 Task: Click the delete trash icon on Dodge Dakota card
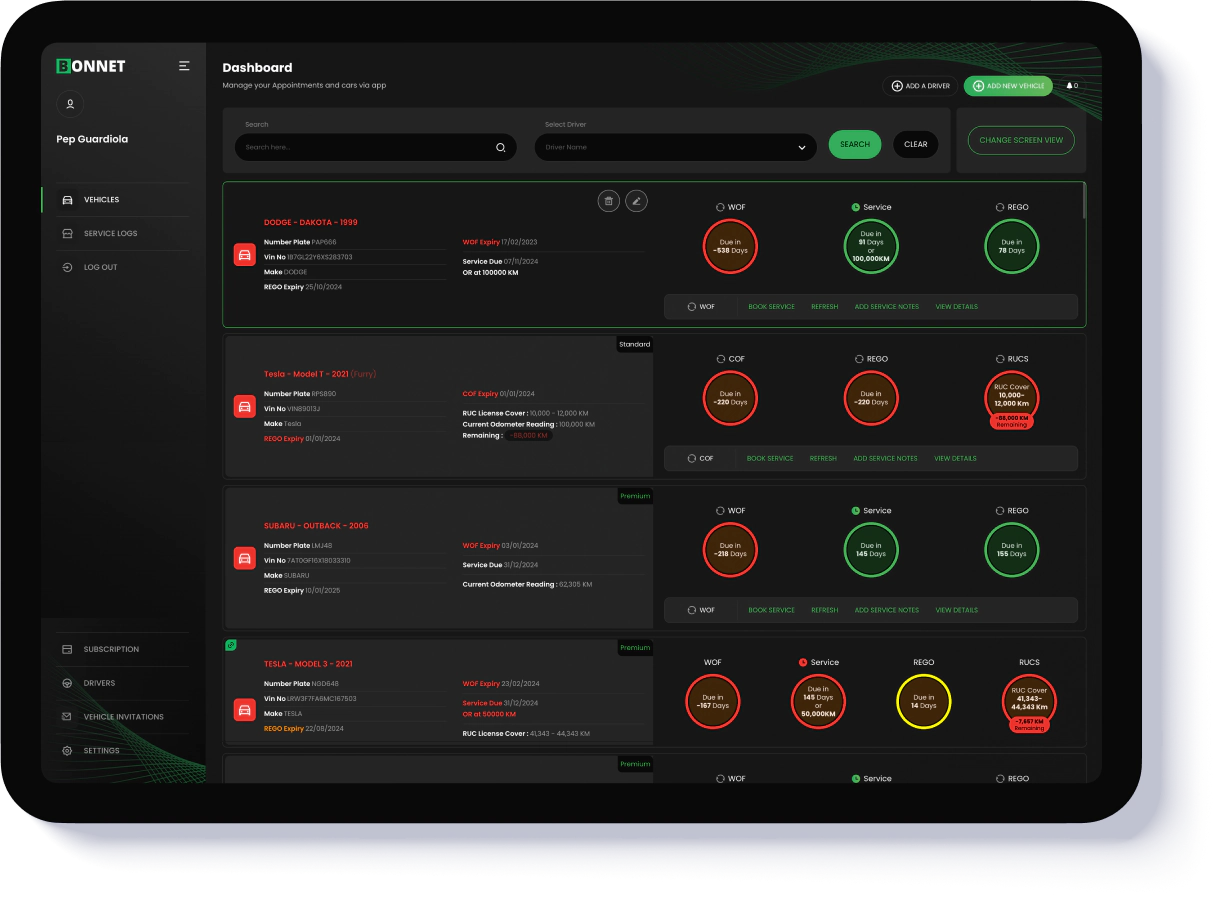(x=609, y=201)
